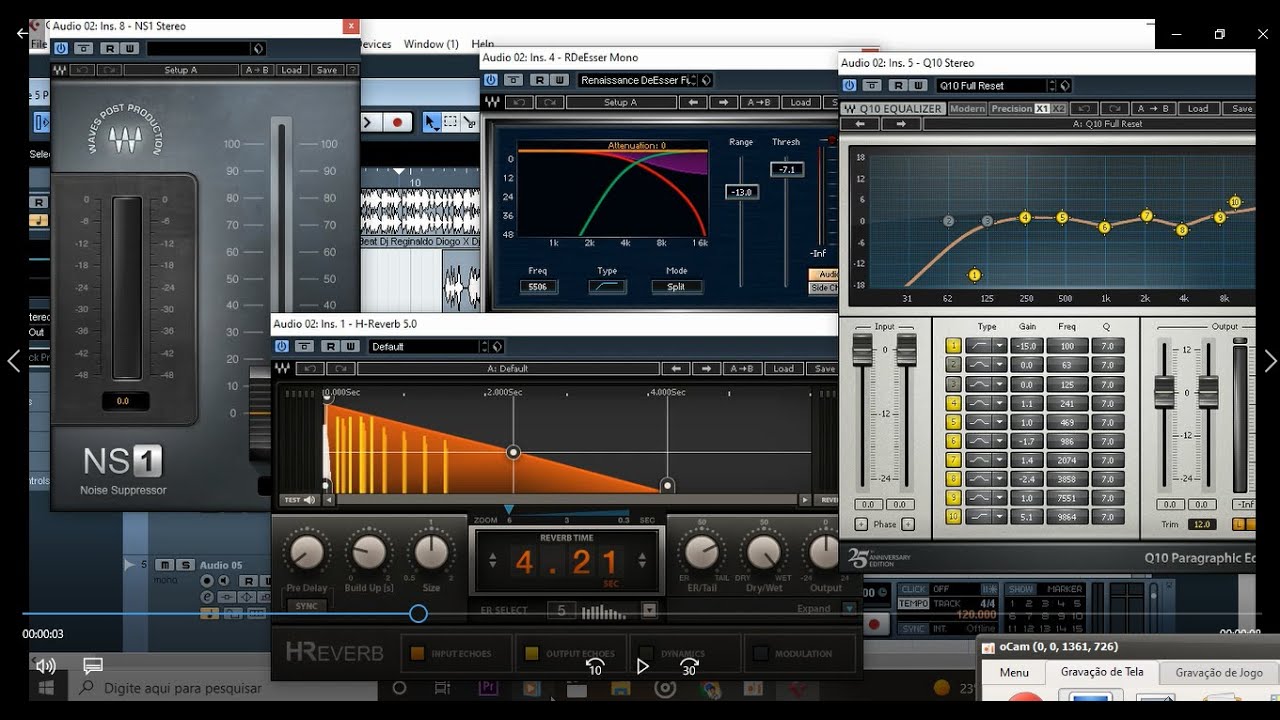Enable H-Reverb INPUT ECHOES
The height and width of the screenshot is (720, 1280).
[x=418, y=654]
